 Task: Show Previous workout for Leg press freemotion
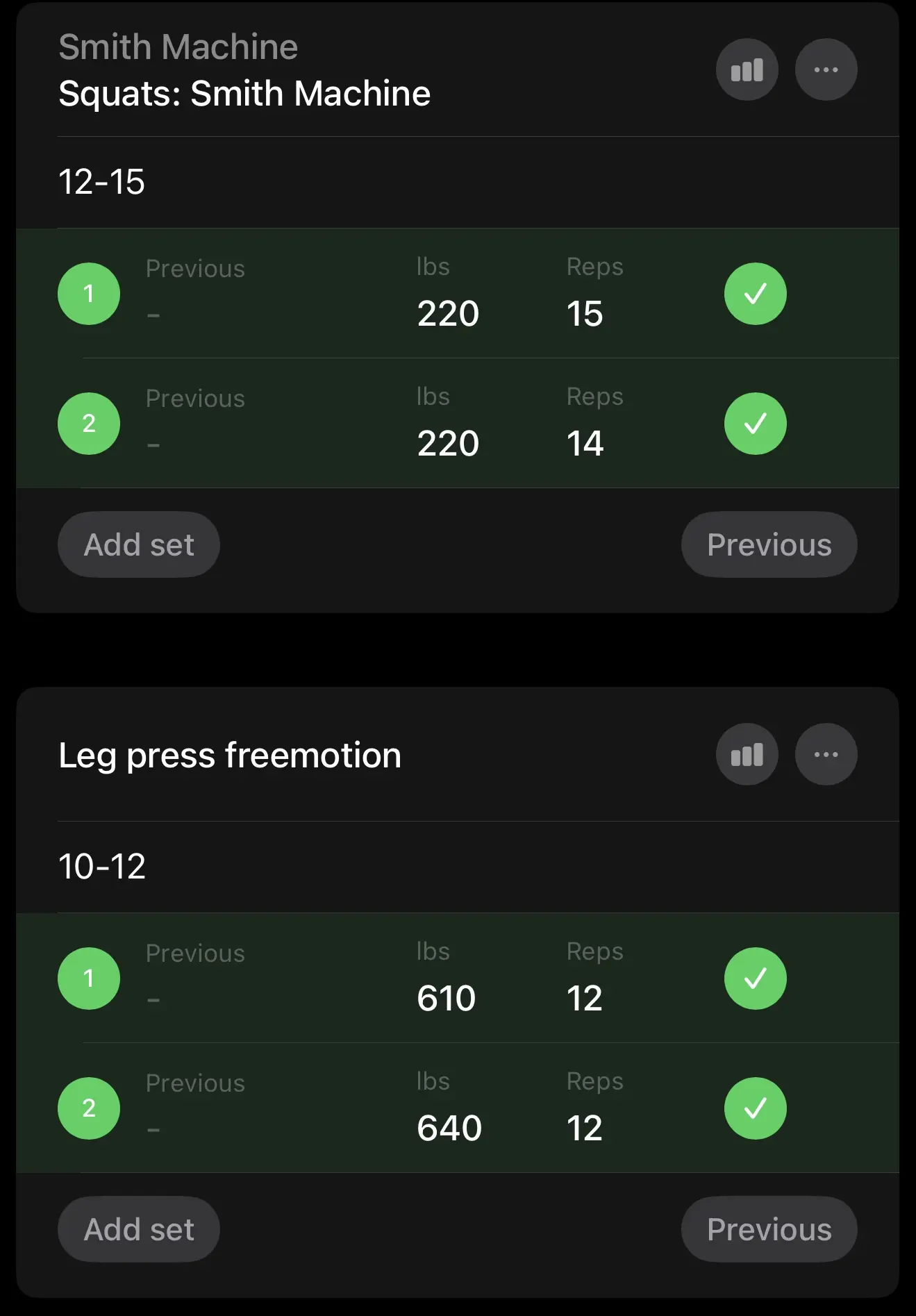click(x=769, y=1229)
